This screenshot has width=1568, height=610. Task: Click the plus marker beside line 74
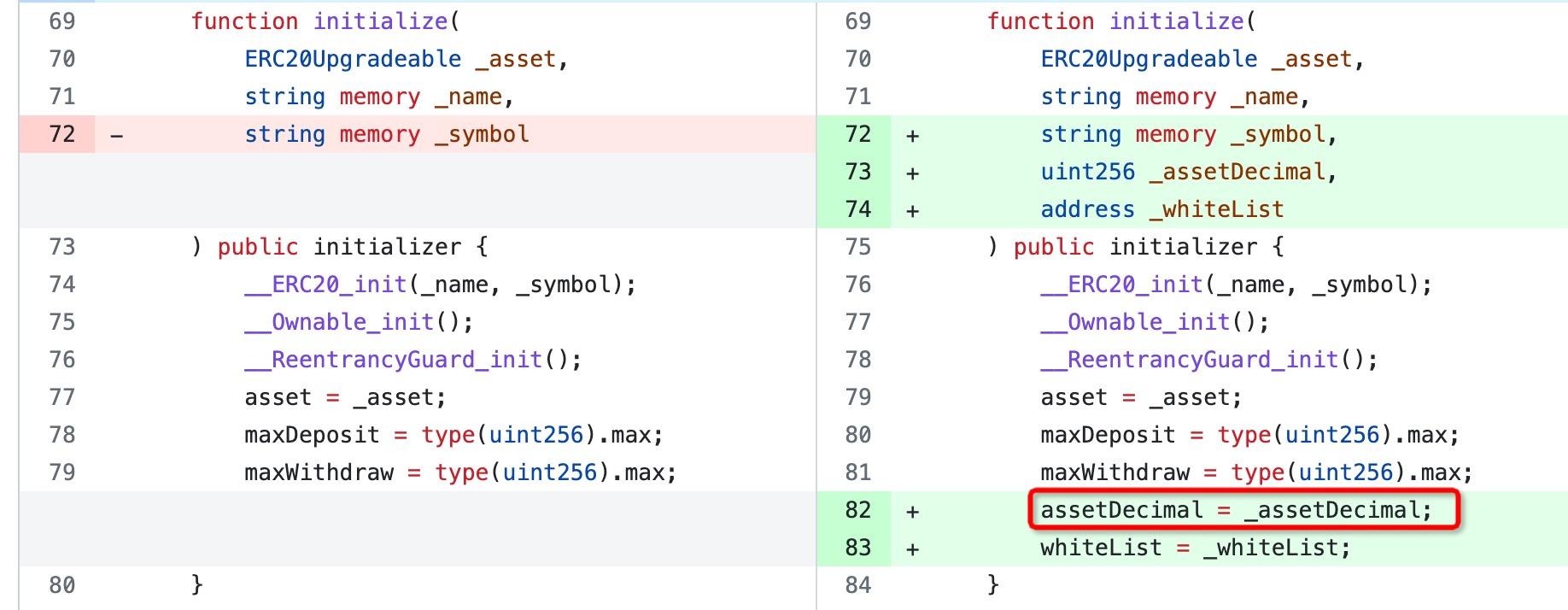coord(912,210)
